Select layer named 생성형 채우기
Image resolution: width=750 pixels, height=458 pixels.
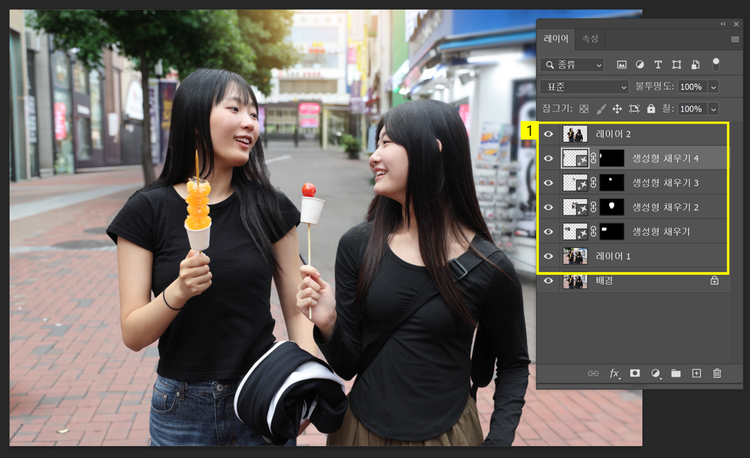point(661,231)
